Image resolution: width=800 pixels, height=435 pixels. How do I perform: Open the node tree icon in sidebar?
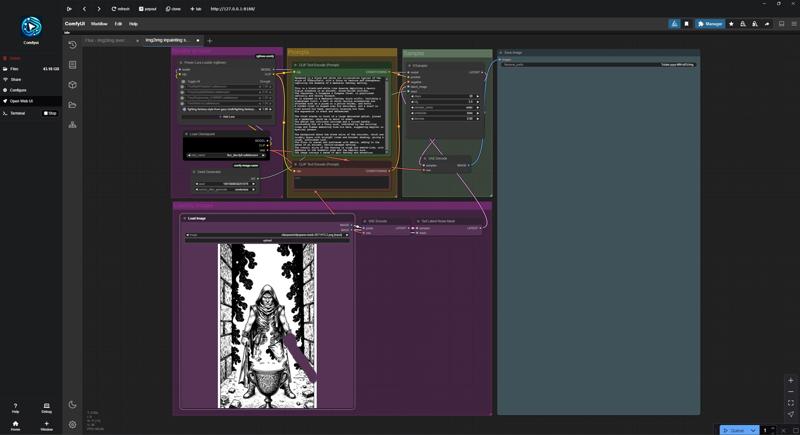click(72, 124)
